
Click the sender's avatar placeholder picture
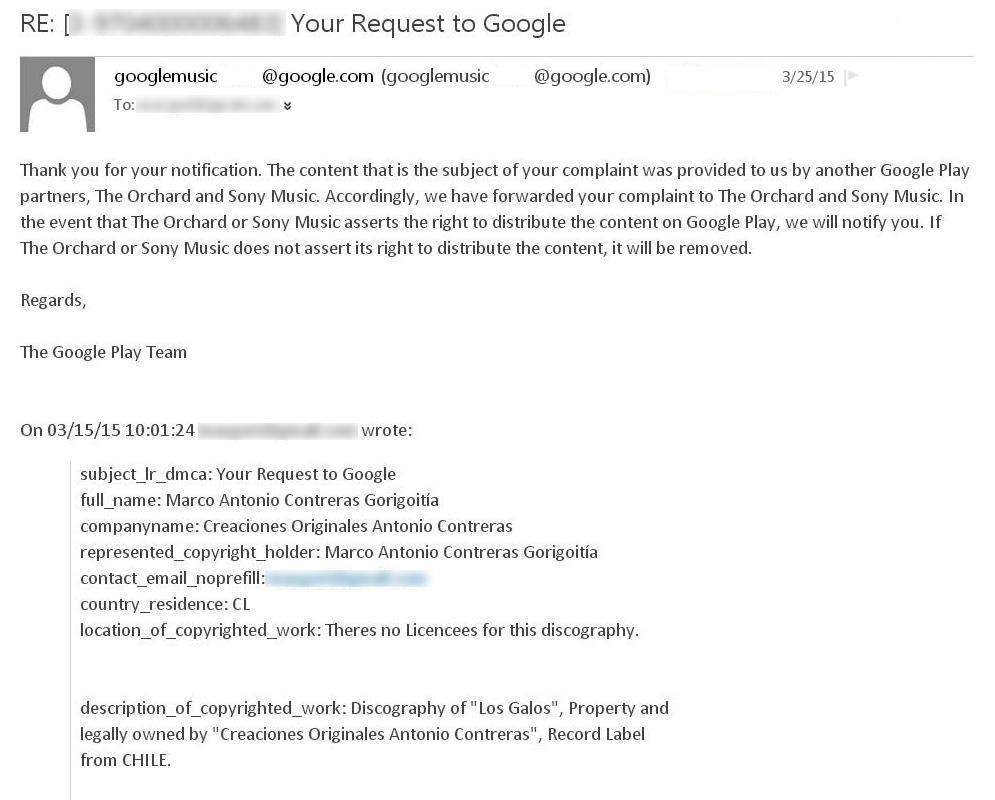pos(57,94)
